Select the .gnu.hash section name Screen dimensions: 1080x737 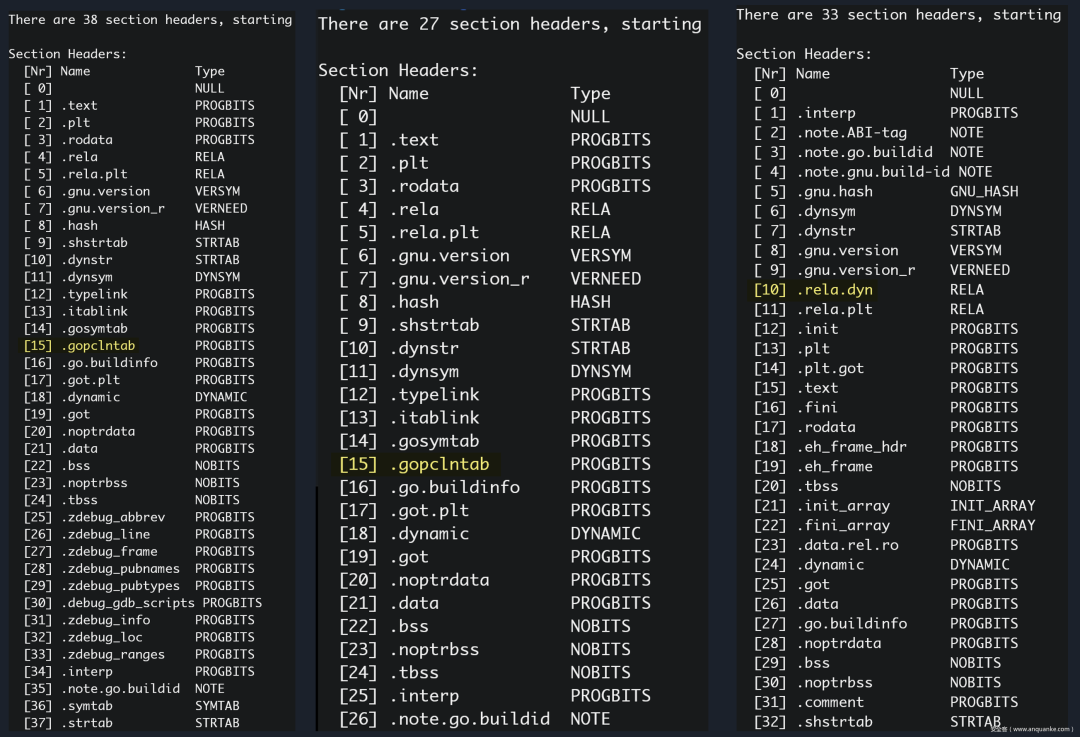[835, 191]
